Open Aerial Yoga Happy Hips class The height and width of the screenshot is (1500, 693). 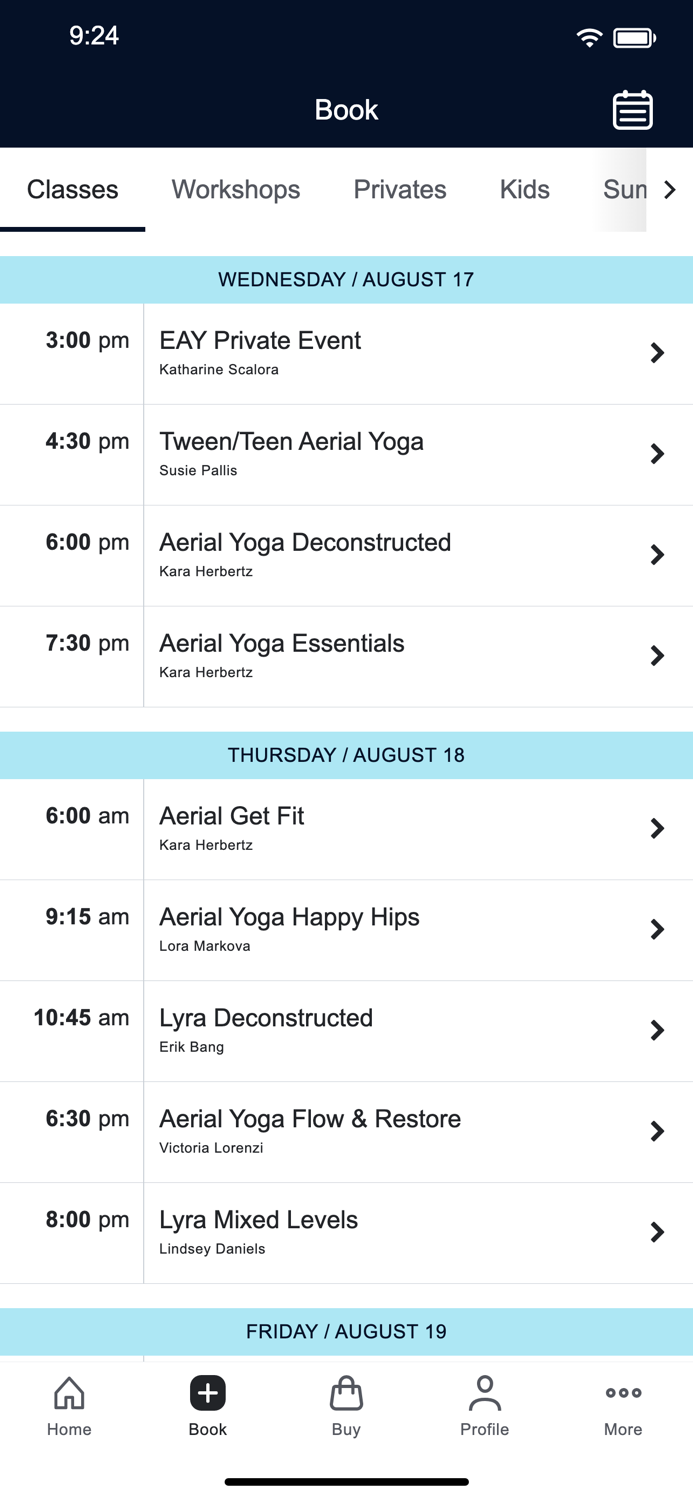pos(289,929)
